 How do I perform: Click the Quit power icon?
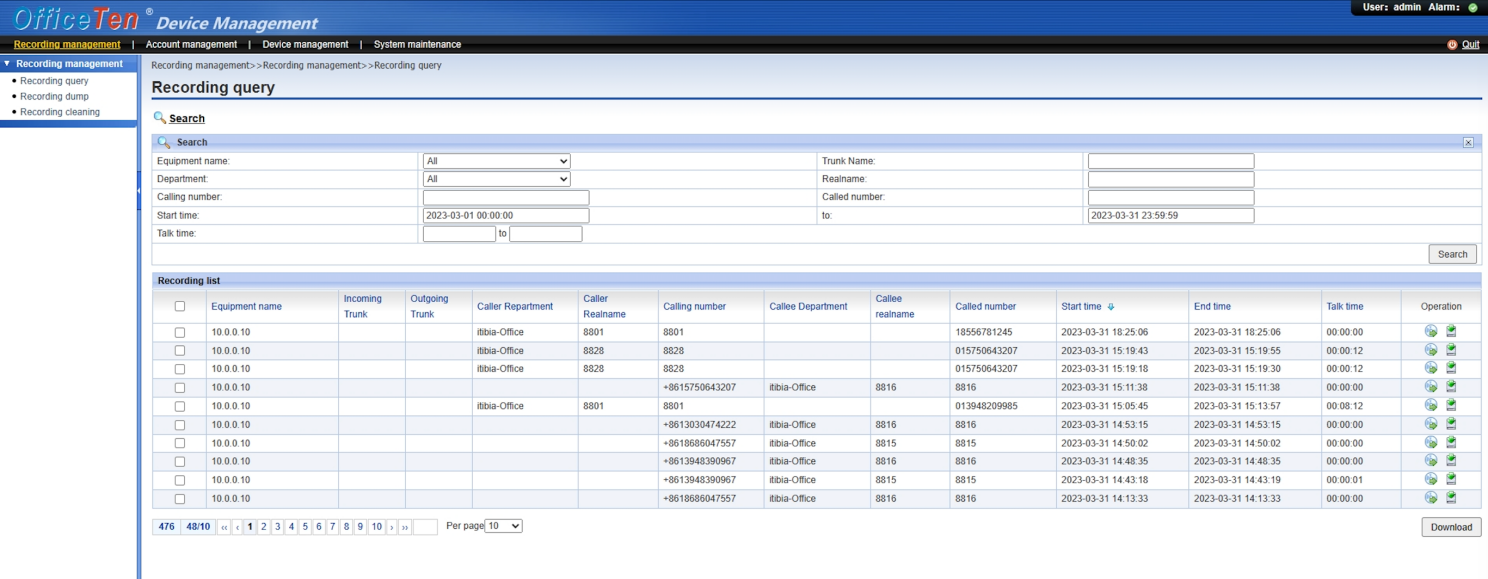click(1452, 45)
